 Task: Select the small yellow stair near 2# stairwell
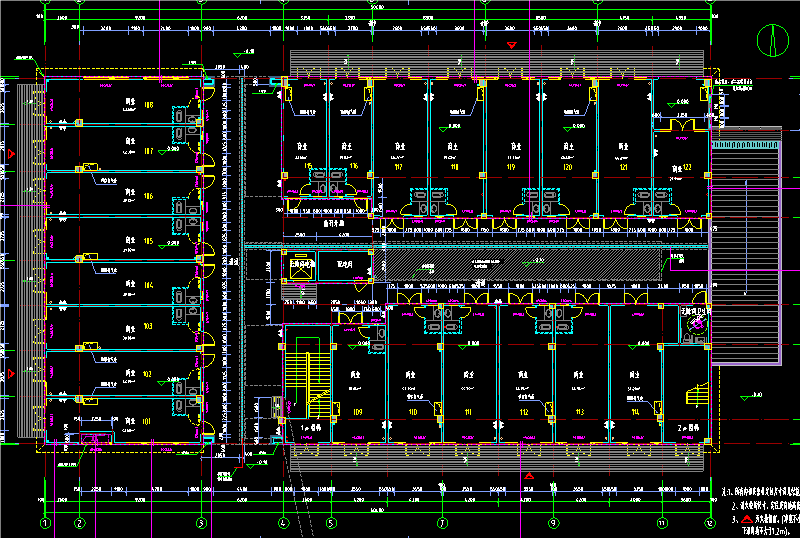(698, 394)
